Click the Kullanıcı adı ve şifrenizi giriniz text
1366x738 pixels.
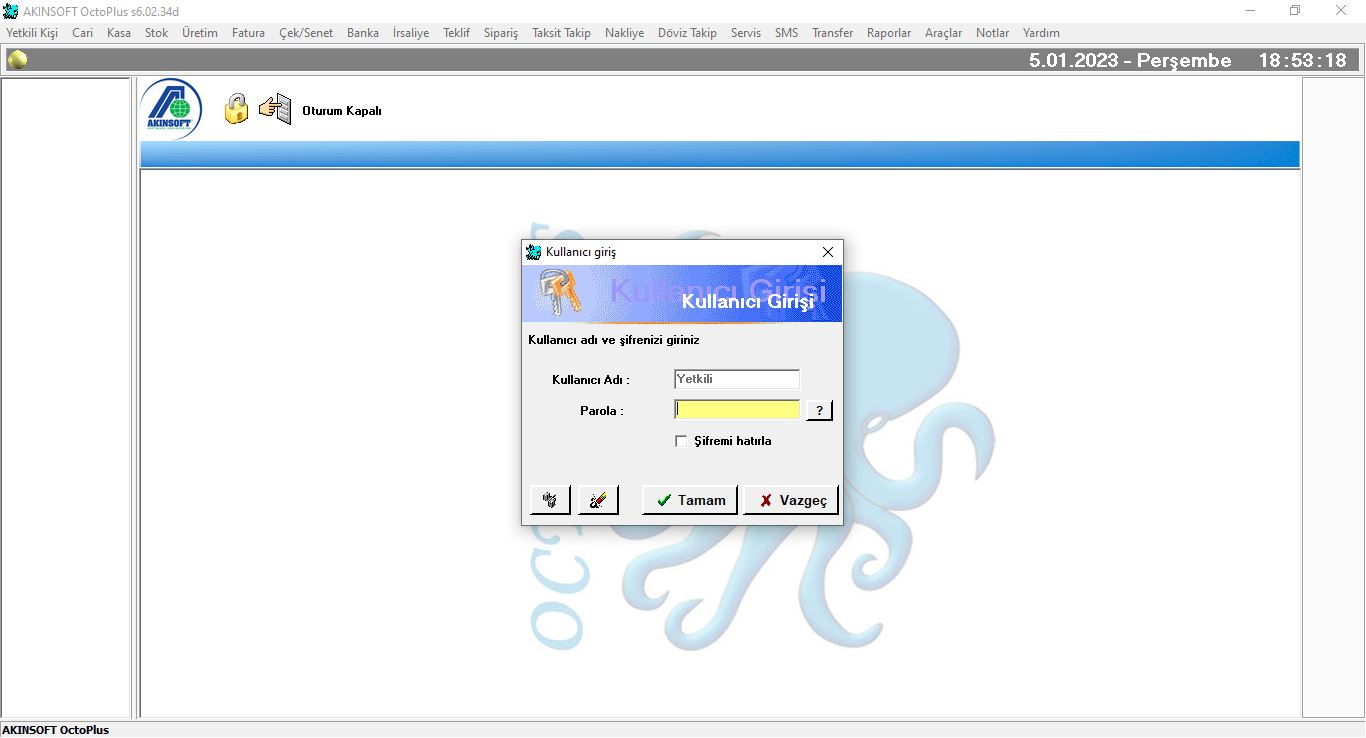(x=614, y=340)
